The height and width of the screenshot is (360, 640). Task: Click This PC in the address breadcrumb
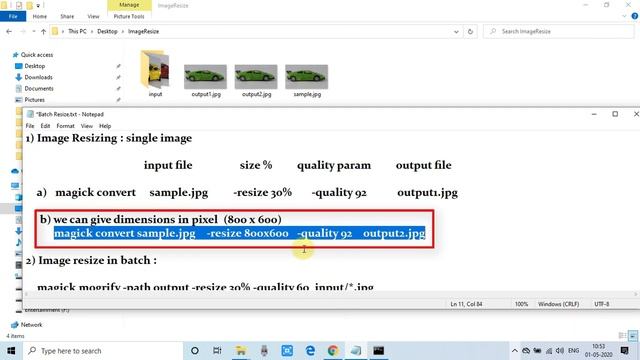coord(77,31)
